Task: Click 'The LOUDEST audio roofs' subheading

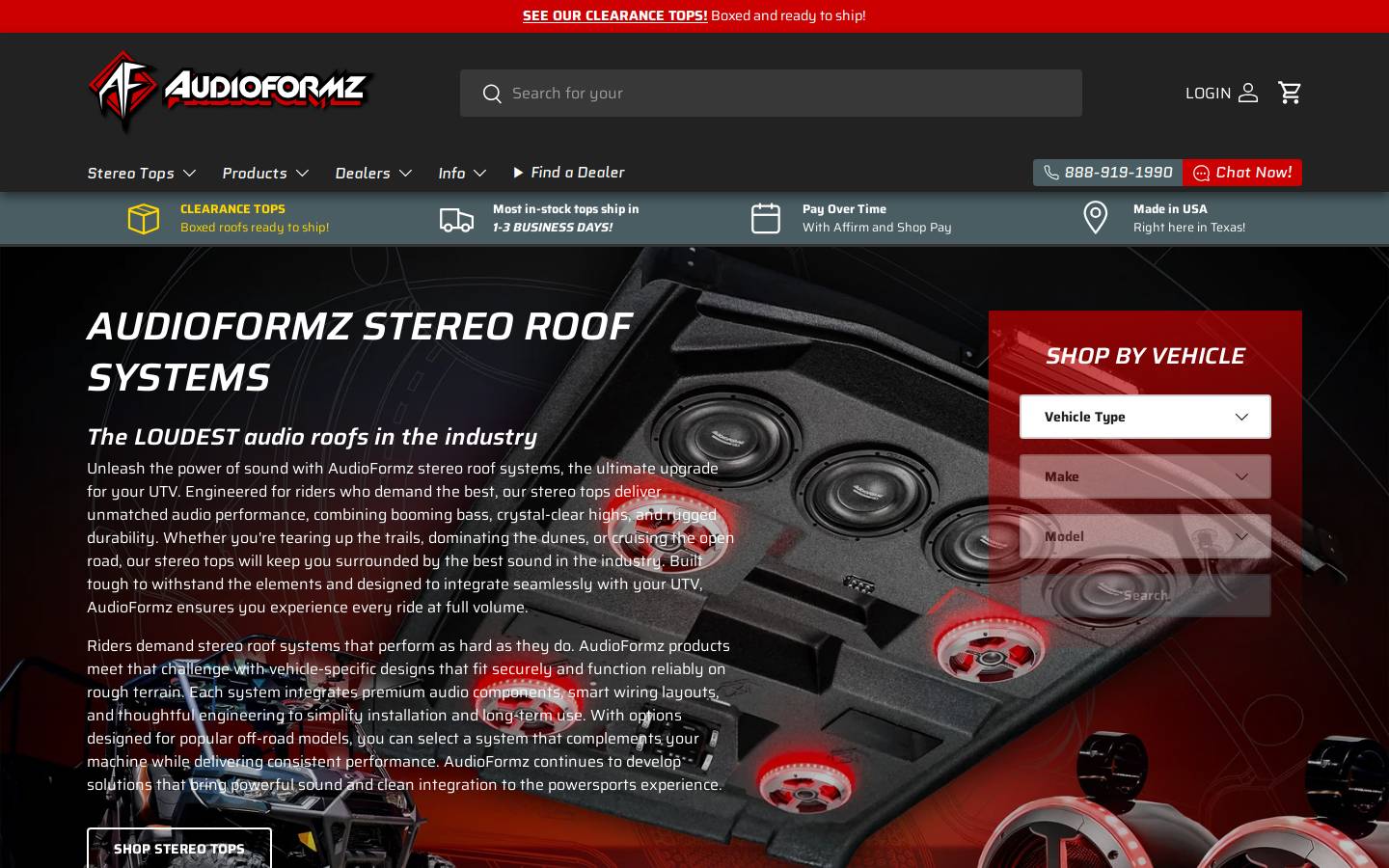Action: (x=312, y=437)
